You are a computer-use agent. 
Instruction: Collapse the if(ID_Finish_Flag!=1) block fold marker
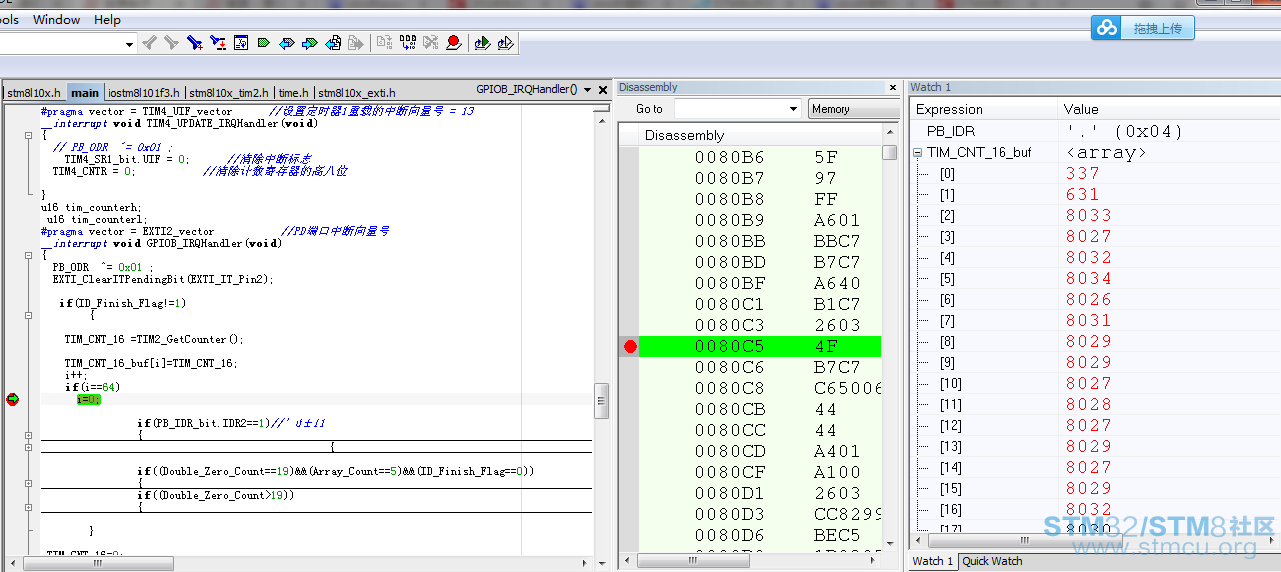29,315
